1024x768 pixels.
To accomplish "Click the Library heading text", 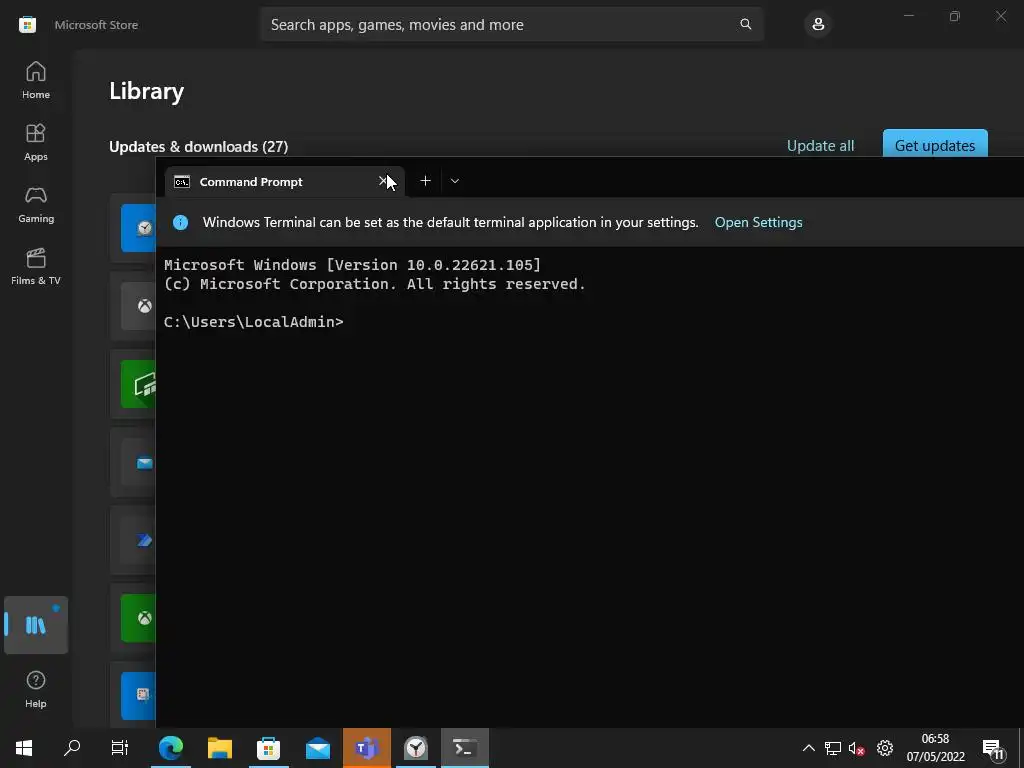I will [x=146, y=91].
